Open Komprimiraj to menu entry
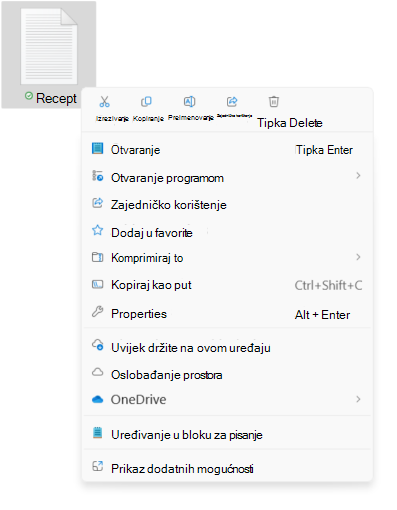Image resolution: width=397 pixels, height=510 pixels. pyautogui.click(x=227, y=258)
